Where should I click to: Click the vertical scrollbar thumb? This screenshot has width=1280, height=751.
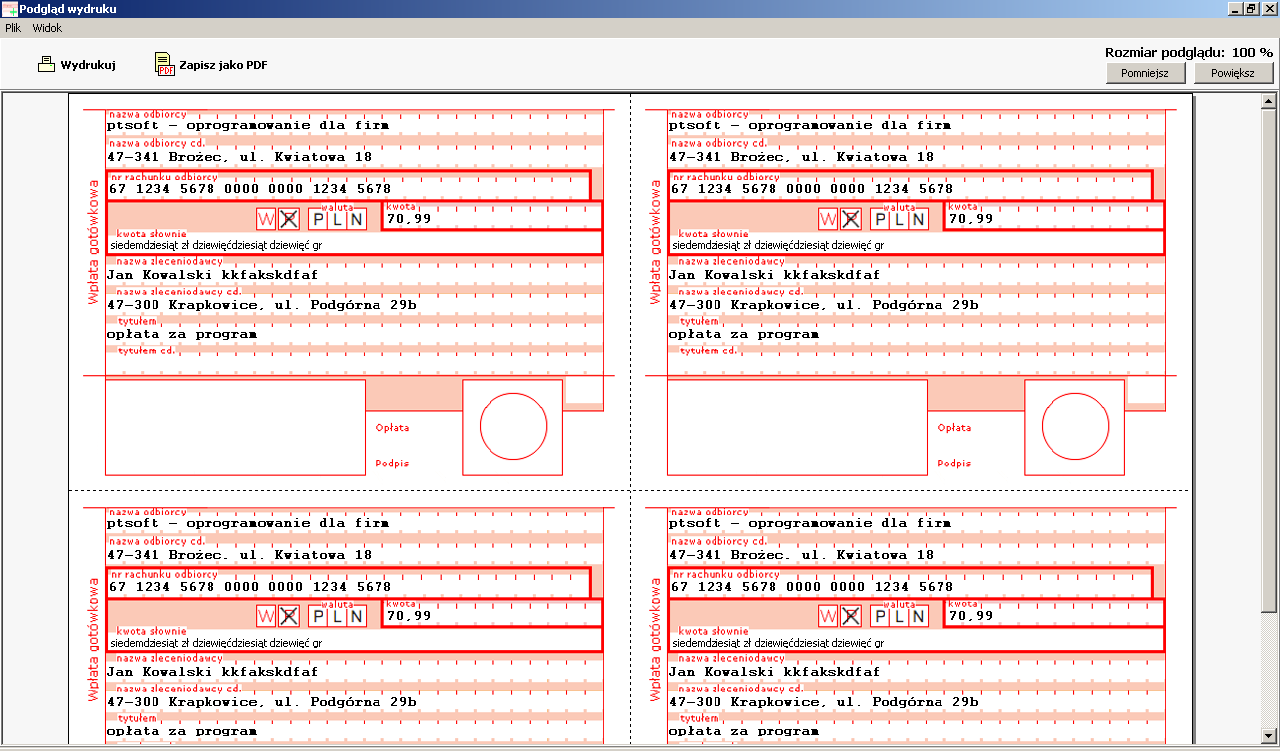click(x=1269, y=361)
